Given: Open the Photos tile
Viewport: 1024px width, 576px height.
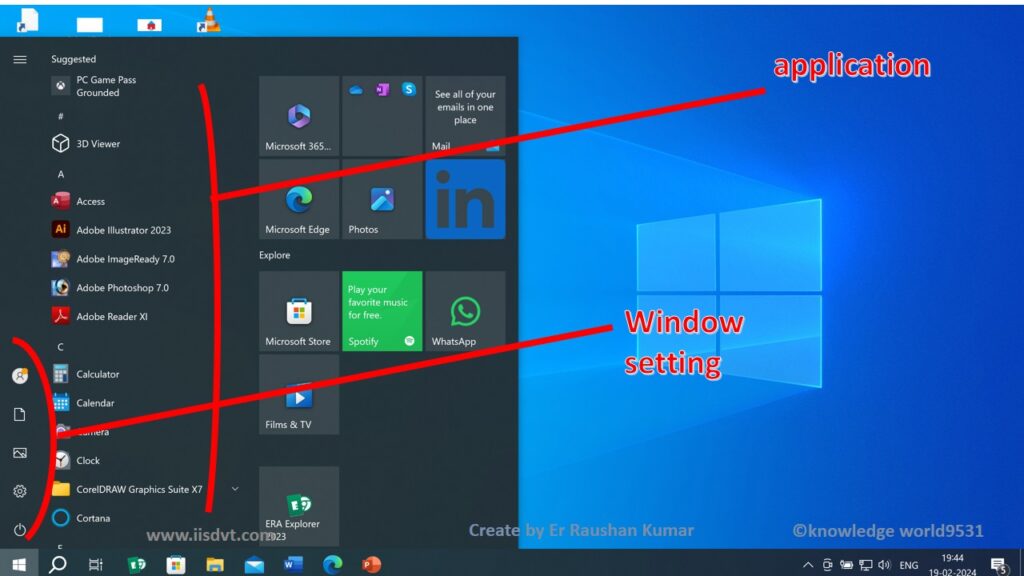Looking at the screenshot, I should coord(382,200).
